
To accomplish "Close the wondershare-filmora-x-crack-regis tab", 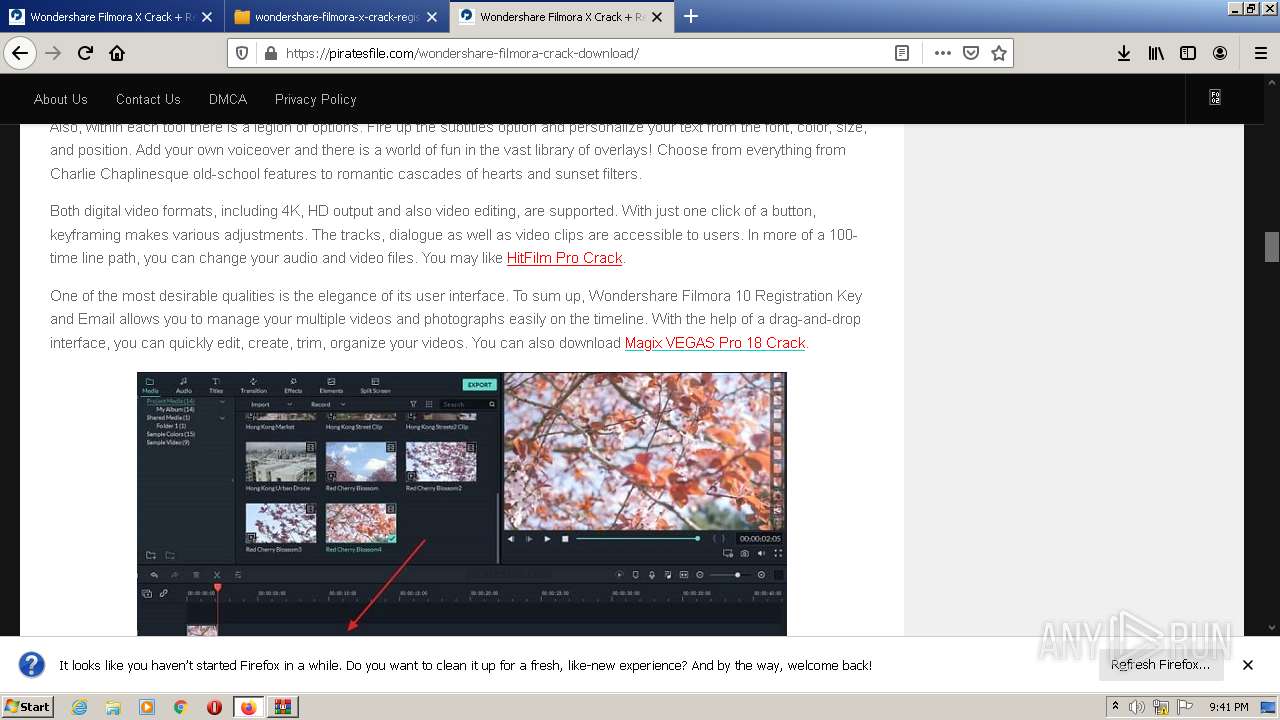I will pos(431,17).
